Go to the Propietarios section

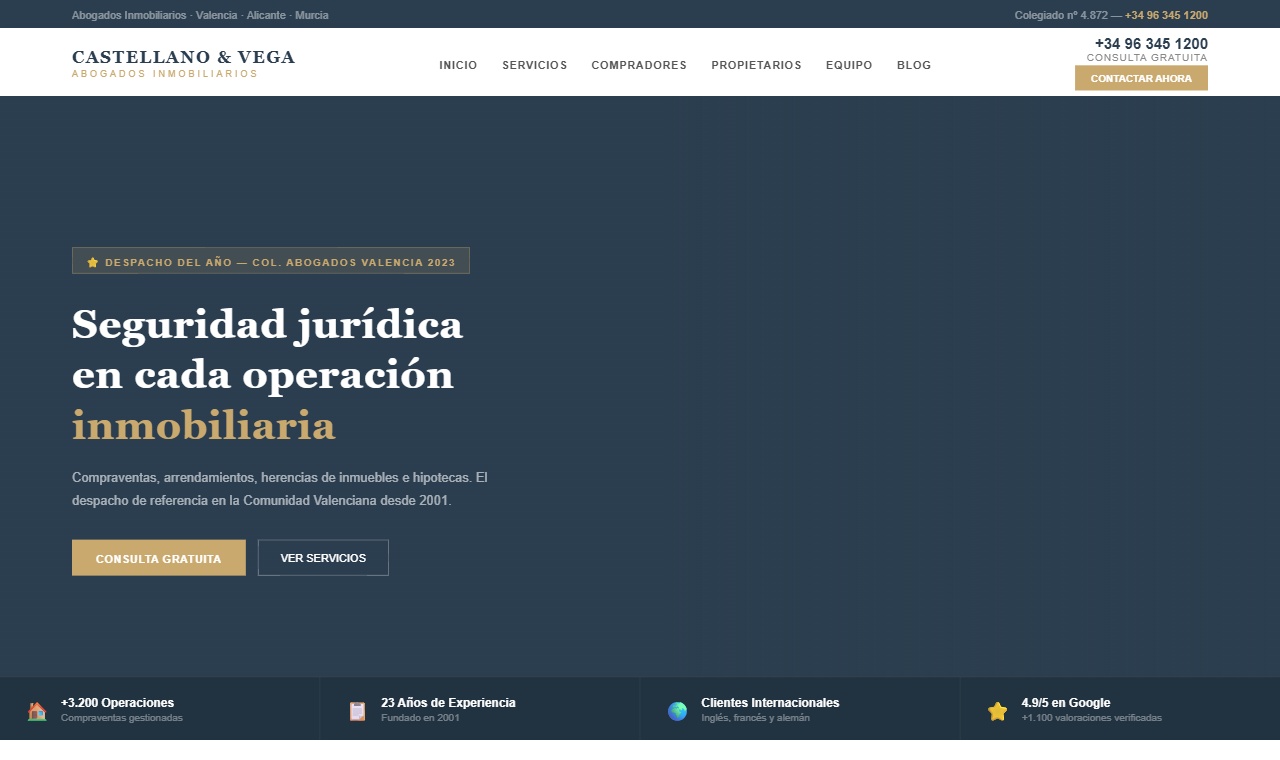(756, 65)
